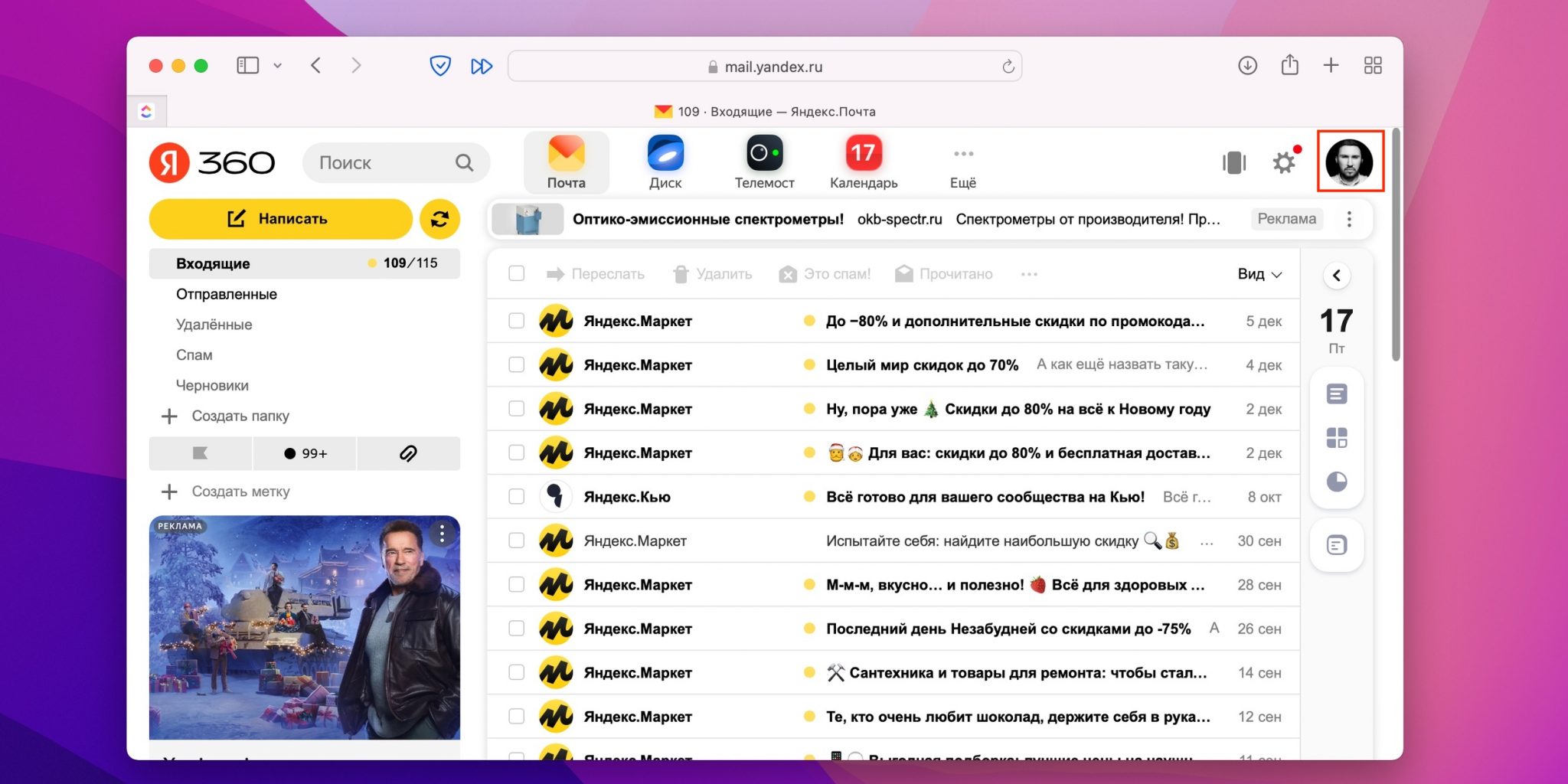Filter unread messages 99+
Screen dimensions: 1568x784
(x=305, y=453)
